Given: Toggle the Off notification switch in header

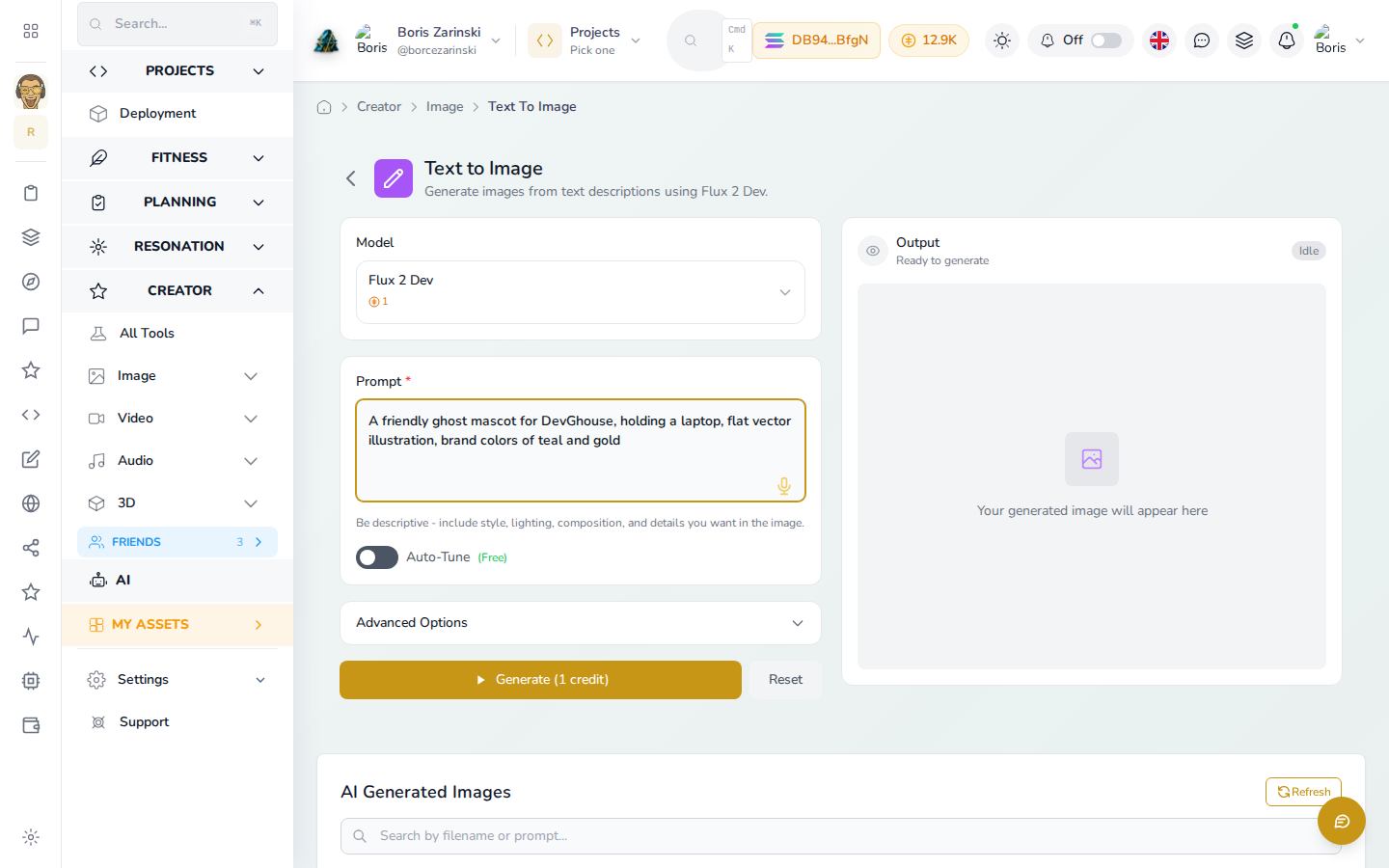Looking at the screenshot, I should point(1106,41).
